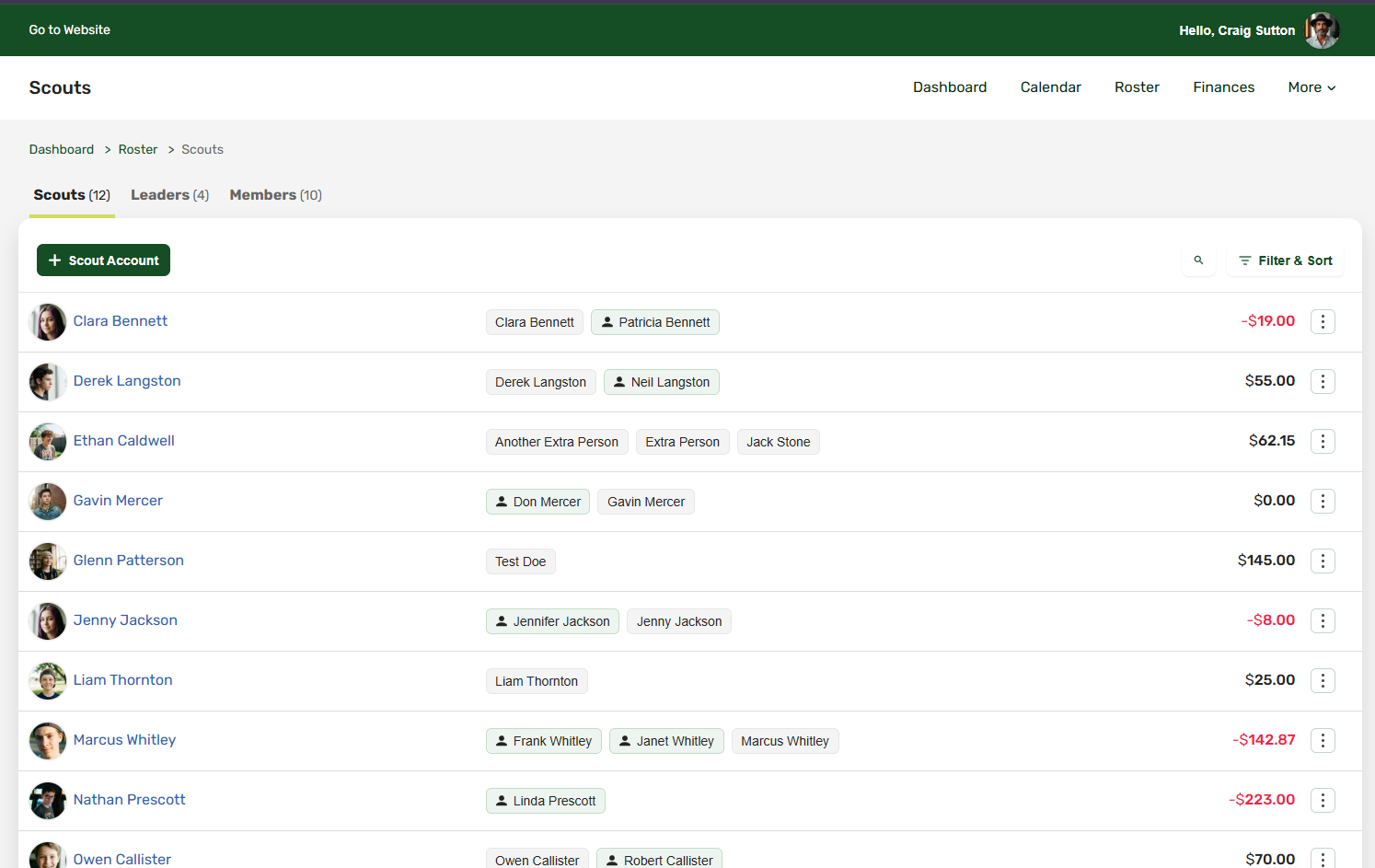
Task: Open the options menu for Nathan Prescott
Action: 1323,800
